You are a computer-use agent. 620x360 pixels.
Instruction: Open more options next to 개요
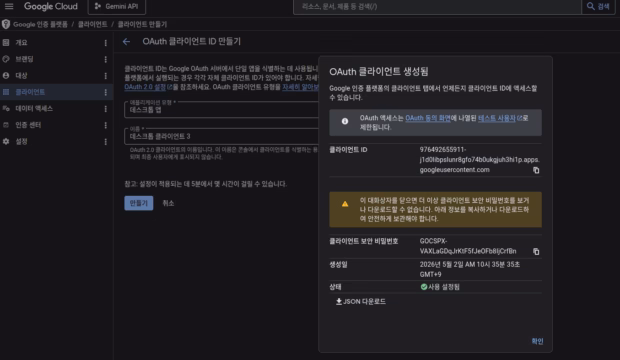pos(106,43)
